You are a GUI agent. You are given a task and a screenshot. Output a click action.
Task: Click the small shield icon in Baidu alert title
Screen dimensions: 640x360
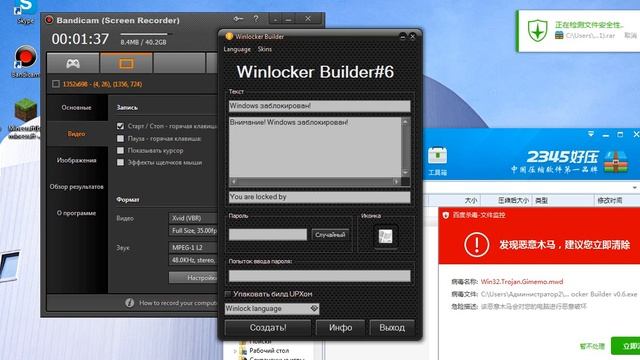[x=446, y=215]
